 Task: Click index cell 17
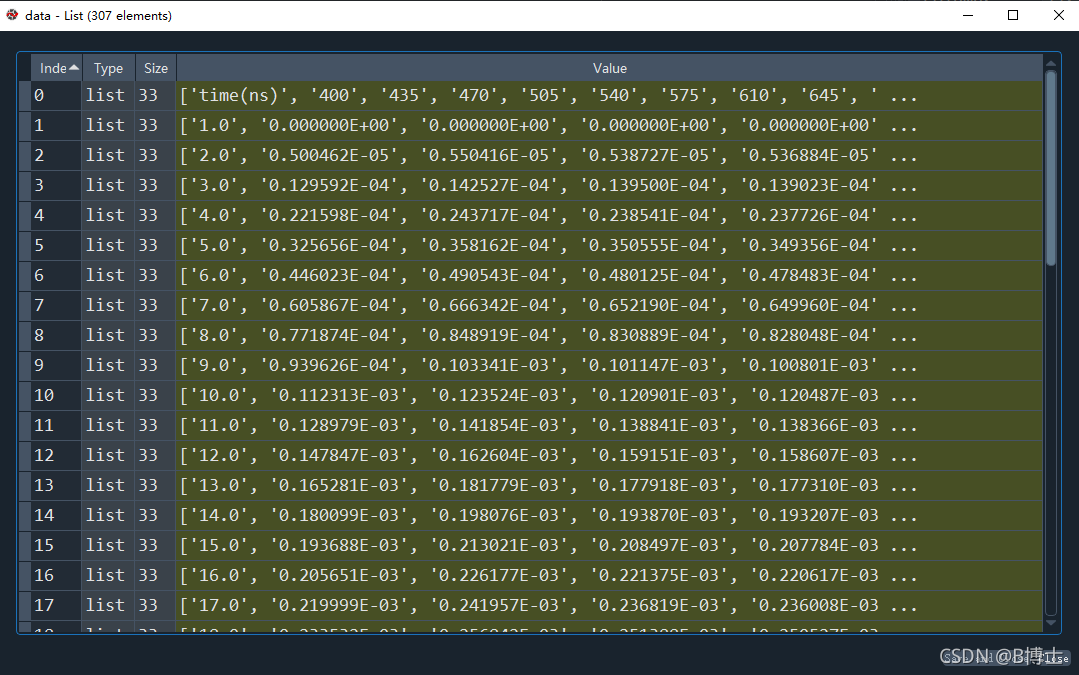[56, 606]
